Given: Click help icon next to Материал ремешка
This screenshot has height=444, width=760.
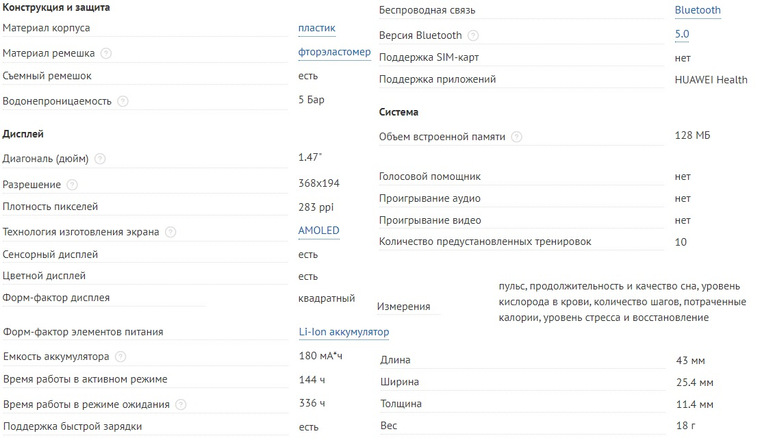Looking at the screenshot, I should (x=106, y=53).
